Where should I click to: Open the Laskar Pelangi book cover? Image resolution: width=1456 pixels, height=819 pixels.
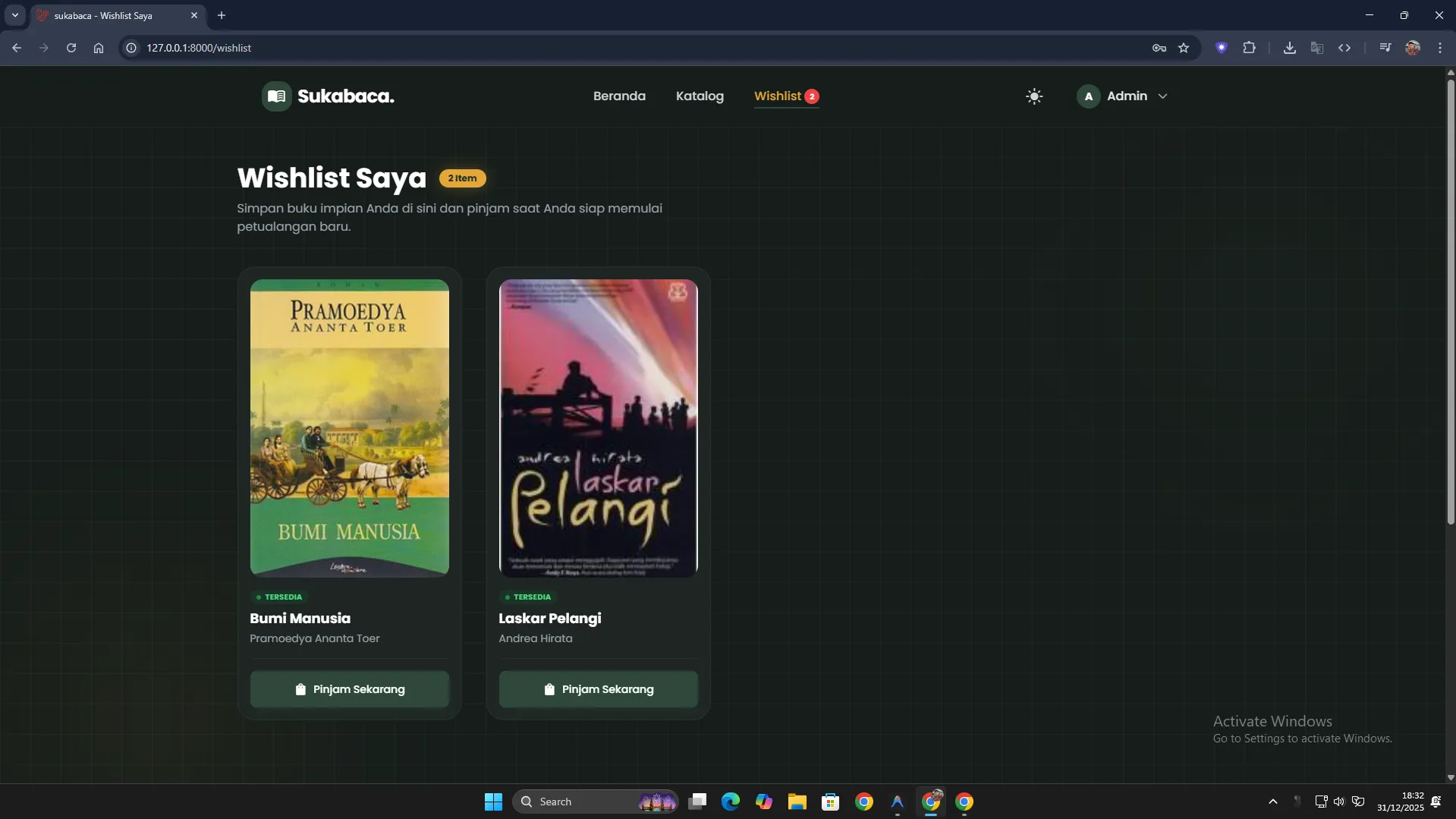coord(598,428)
